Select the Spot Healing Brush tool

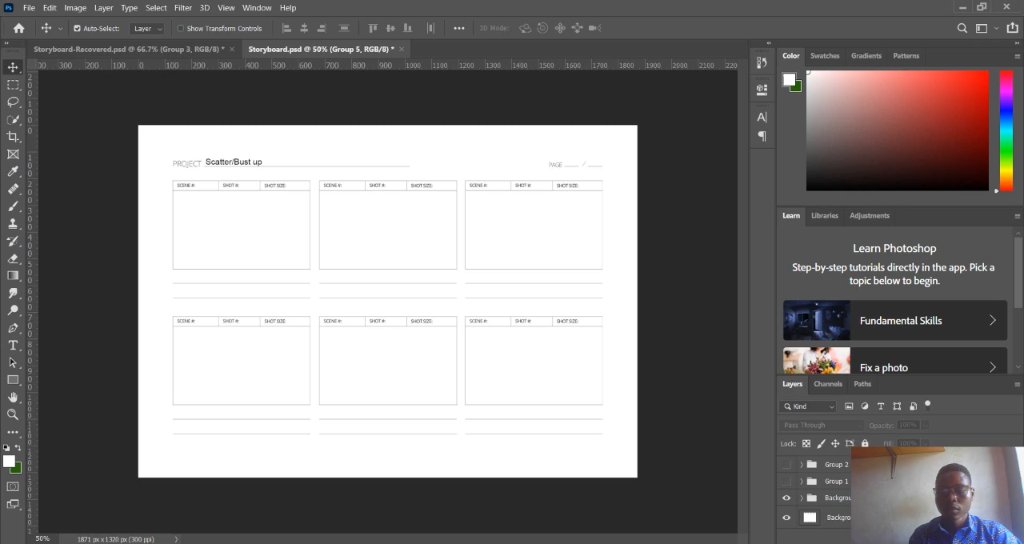point(12,189)
